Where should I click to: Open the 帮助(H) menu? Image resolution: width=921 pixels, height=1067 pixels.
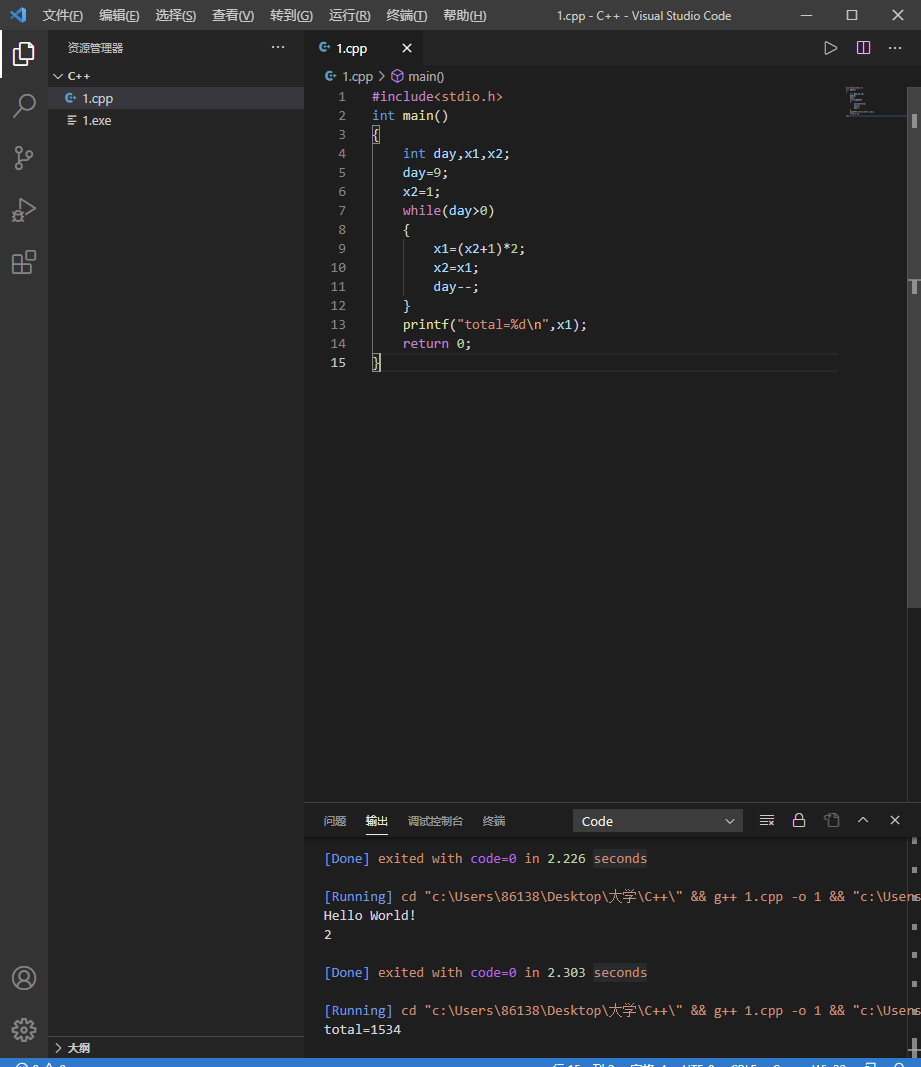[464, 16]
